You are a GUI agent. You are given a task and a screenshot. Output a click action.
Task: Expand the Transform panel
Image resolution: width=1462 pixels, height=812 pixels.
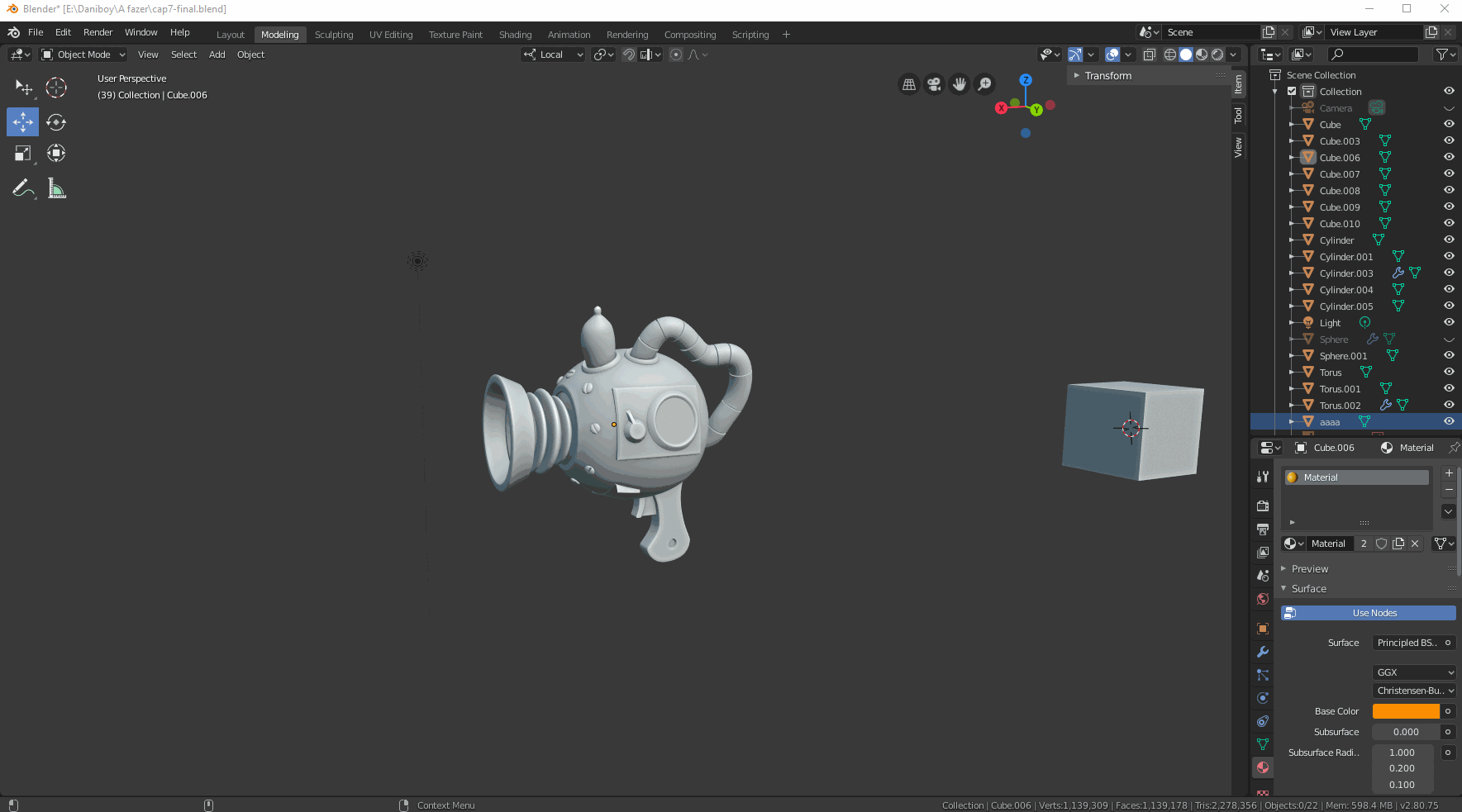(1107, 76)
